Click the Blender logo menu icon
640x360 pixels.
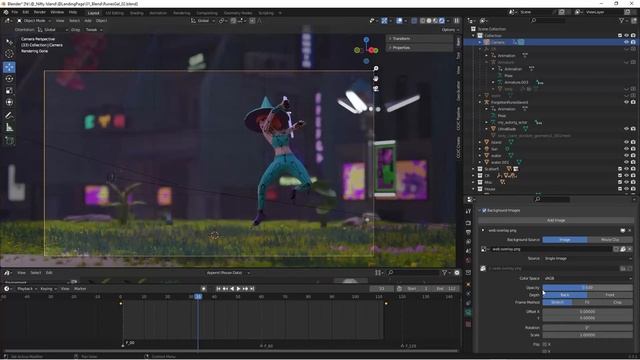[6, 13]
